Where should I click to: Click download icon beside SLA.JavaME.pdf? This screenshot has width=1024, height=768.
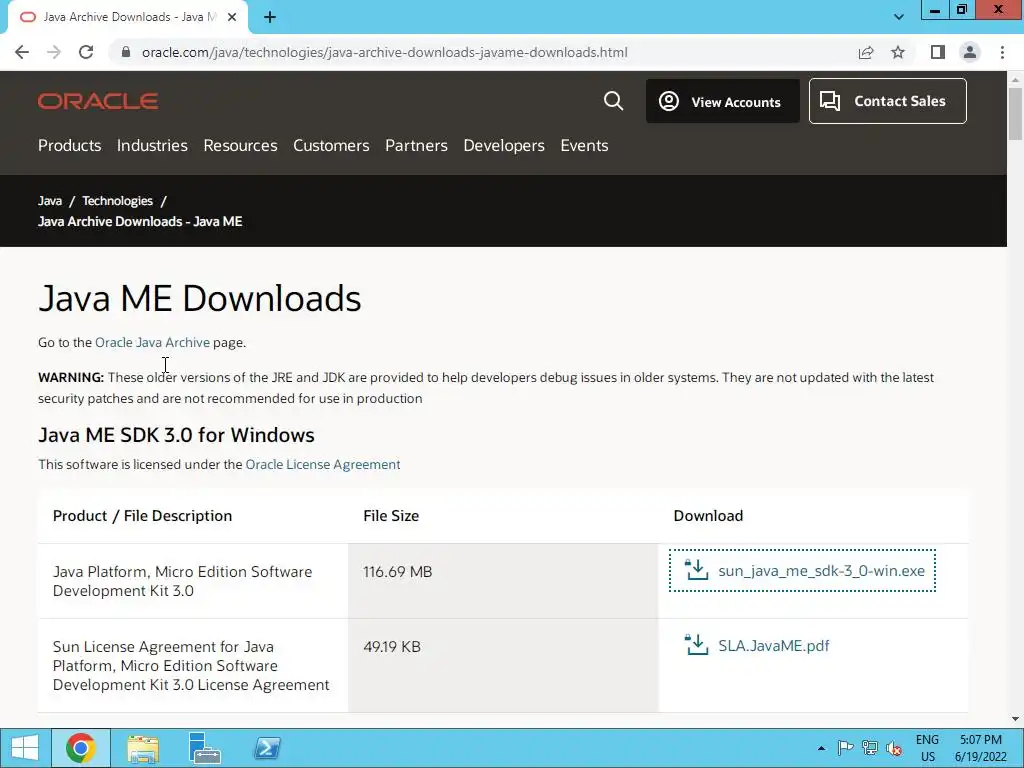696,645
